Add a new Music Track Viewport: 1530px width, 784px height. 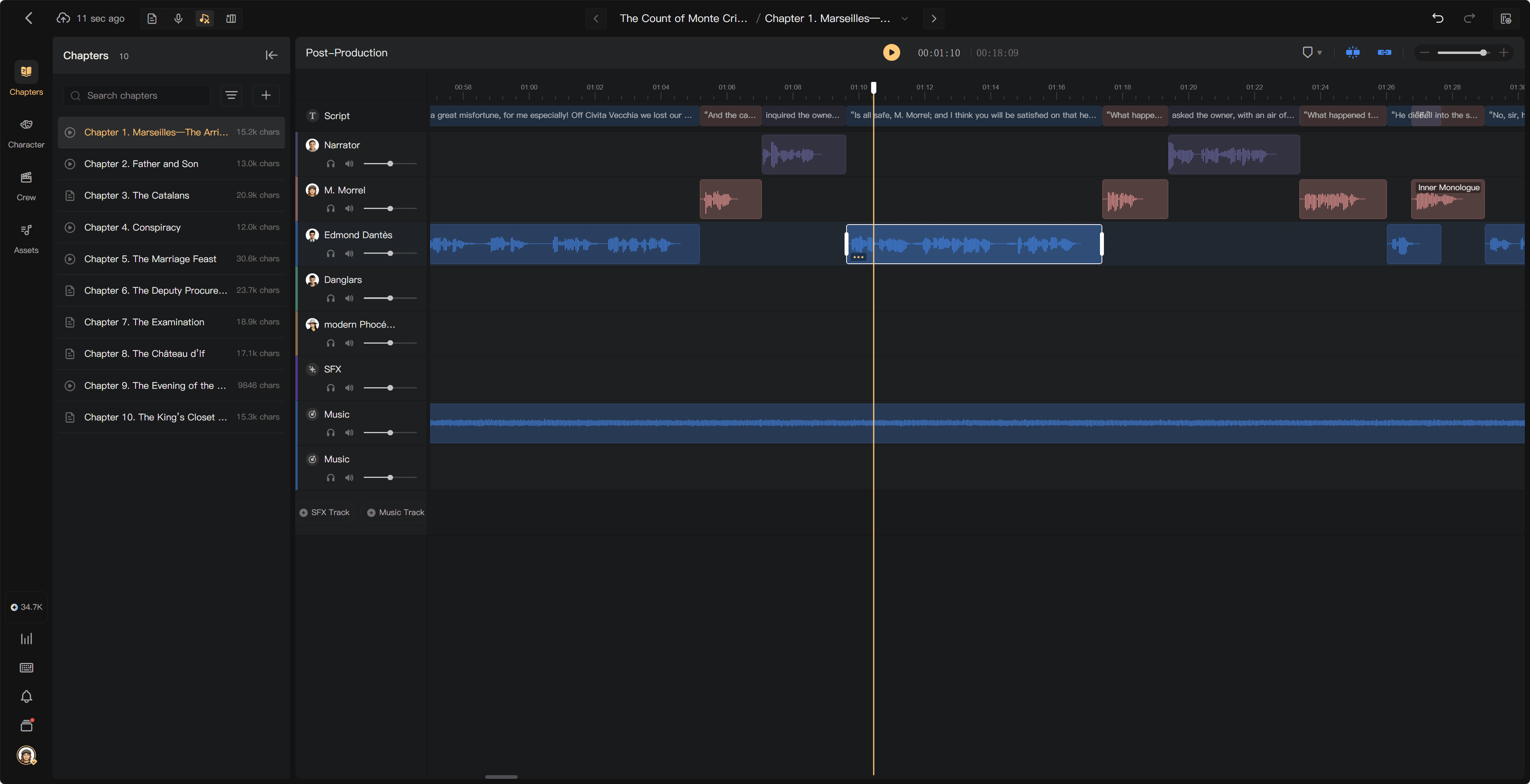click(x=396, y=512)
